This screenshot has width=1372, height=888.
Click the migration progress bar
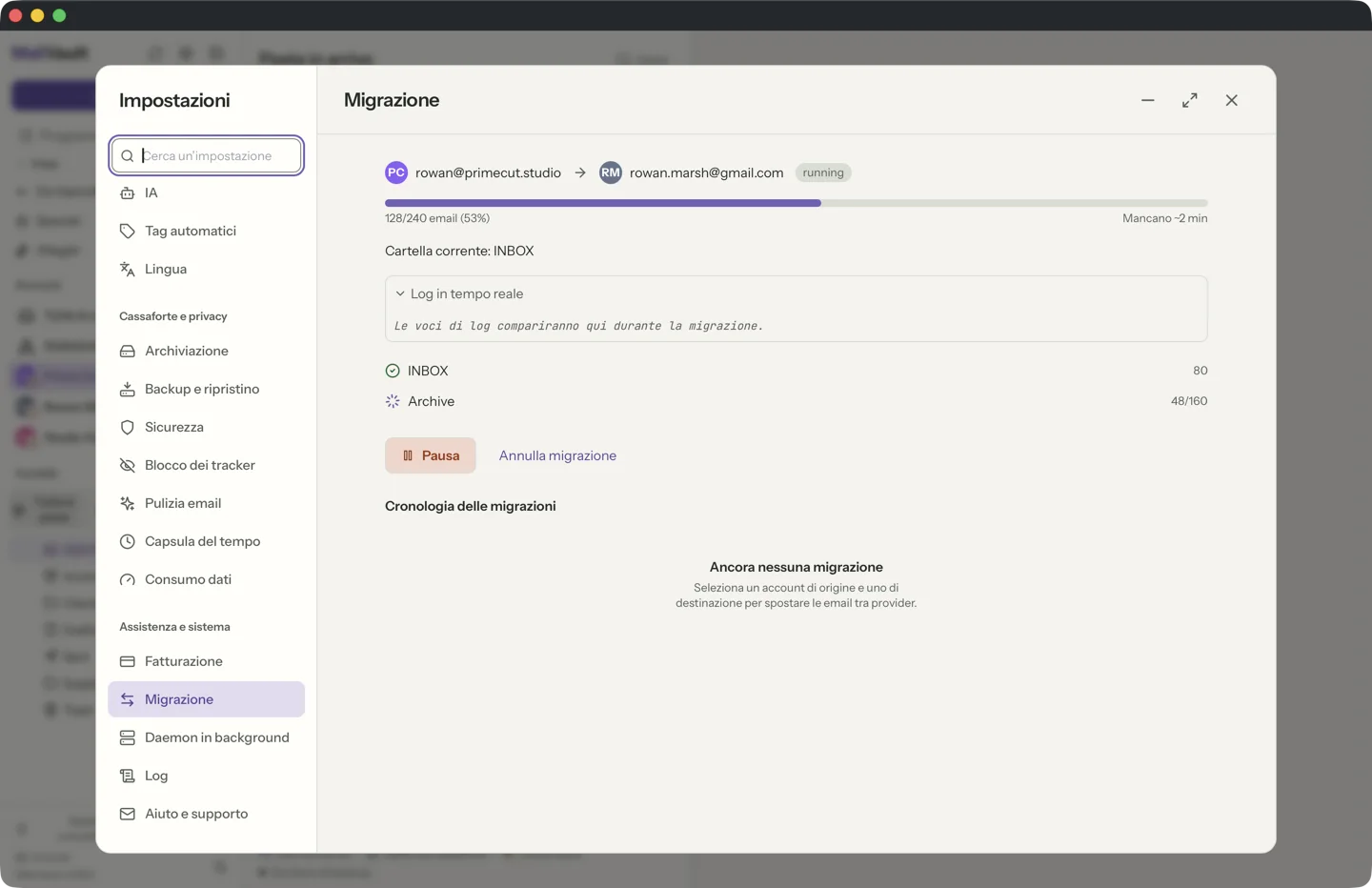pos(797,203)
